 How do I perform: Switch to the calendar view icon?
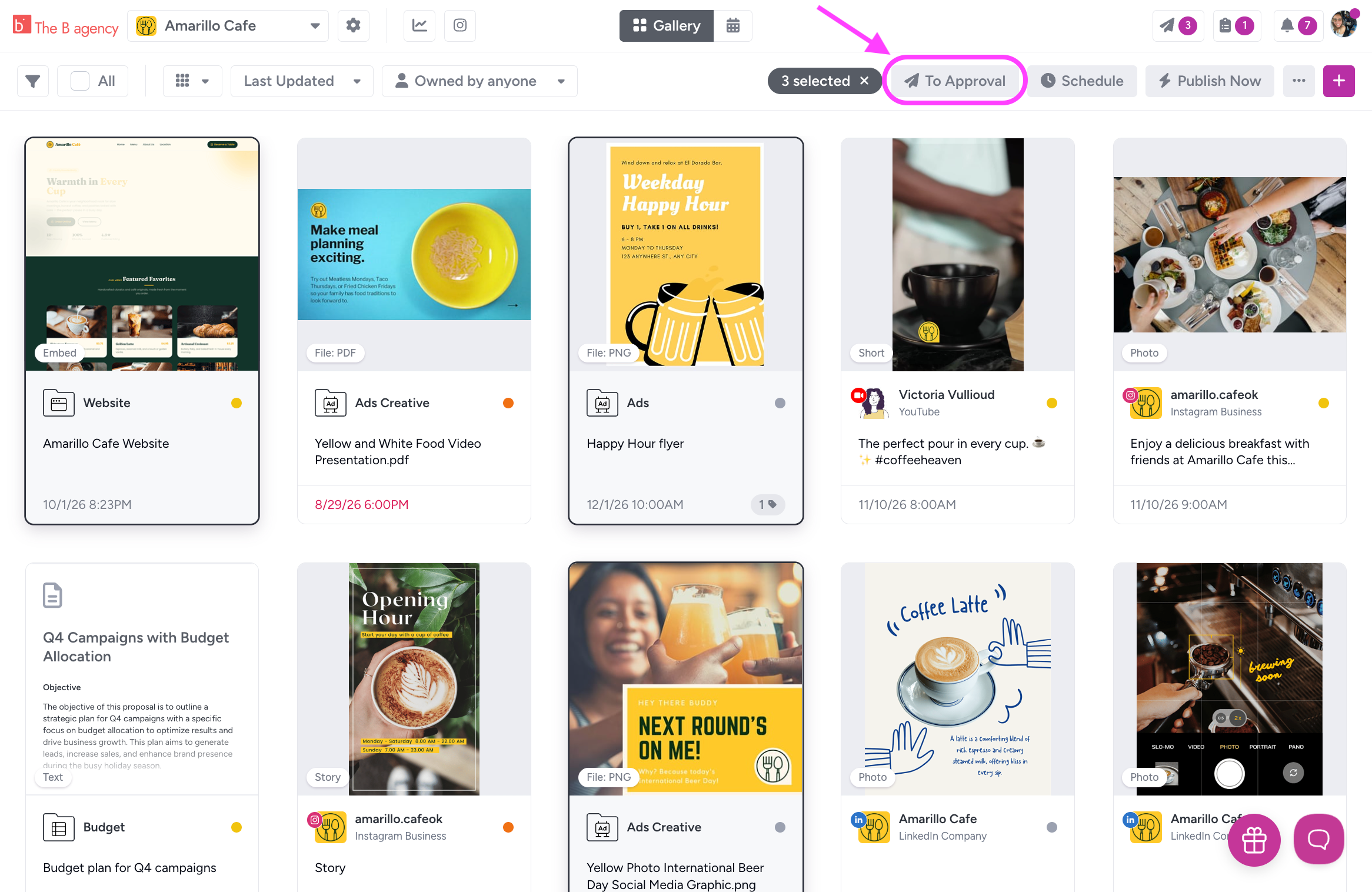(732, 25)
